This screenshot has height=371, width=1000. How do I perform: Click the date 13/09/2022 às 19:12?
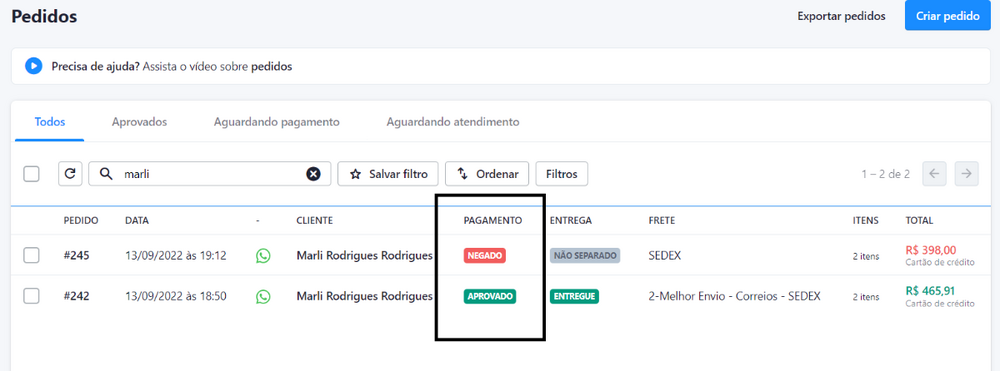click(175, 256)
